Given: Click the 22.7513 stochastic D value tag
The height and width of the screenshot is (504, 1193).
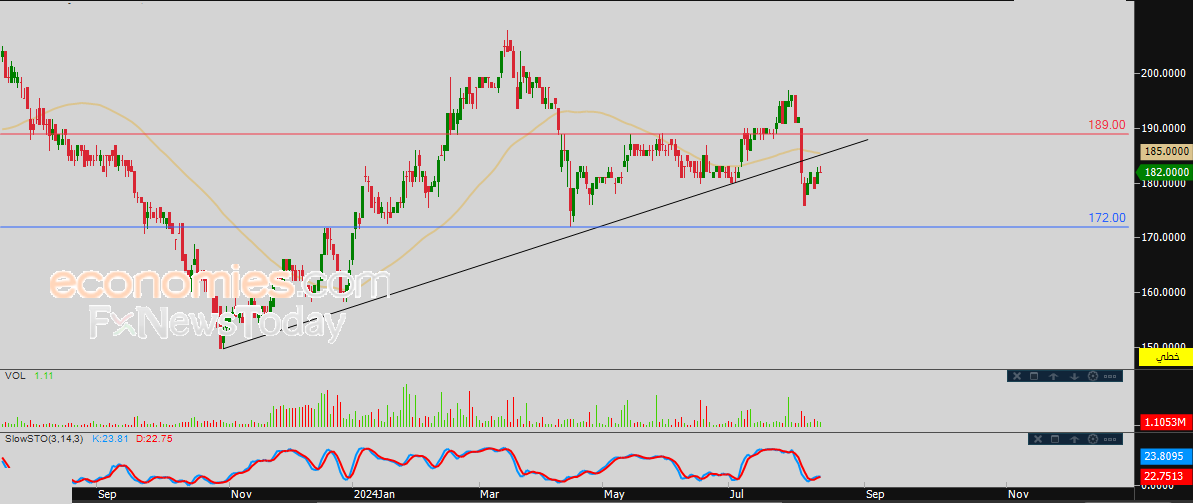Looking at the screenshot, I should click(x=1165, y=477).
